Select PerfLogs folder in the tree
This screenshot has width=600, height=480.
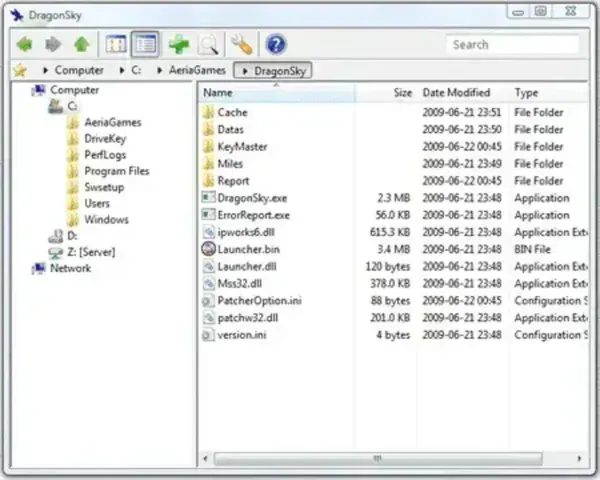[x=105, y=155]
